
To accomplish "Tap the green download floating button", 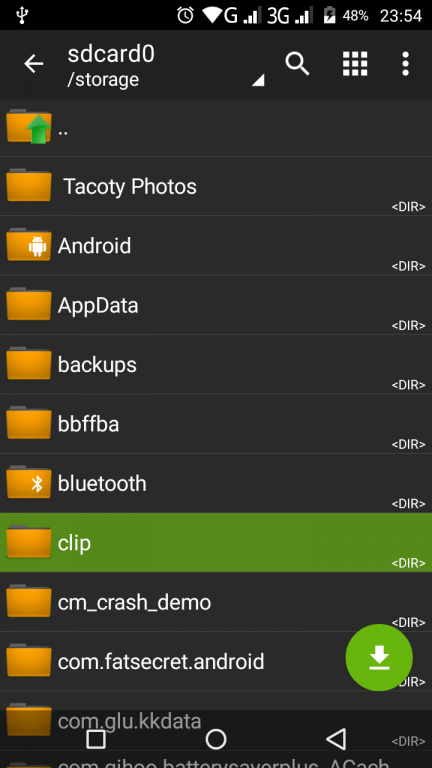I will [x=379, y=657].
